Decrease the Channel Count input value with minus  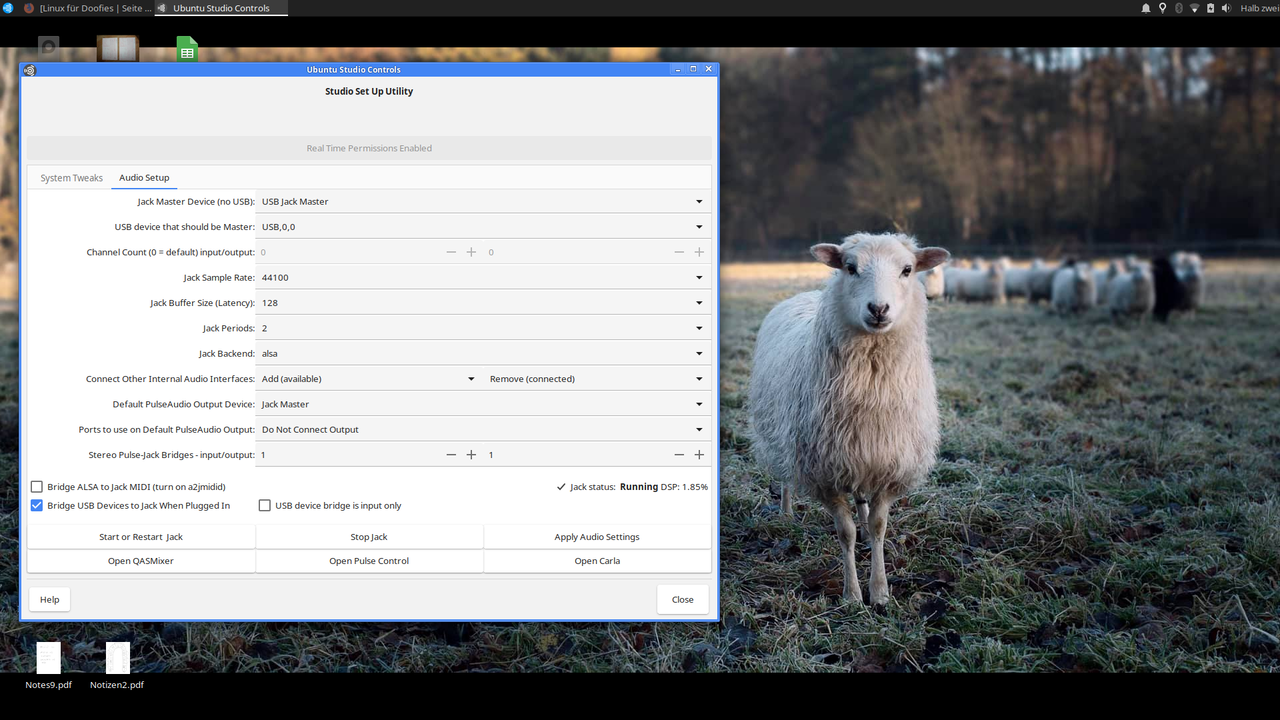click(451, 252)
